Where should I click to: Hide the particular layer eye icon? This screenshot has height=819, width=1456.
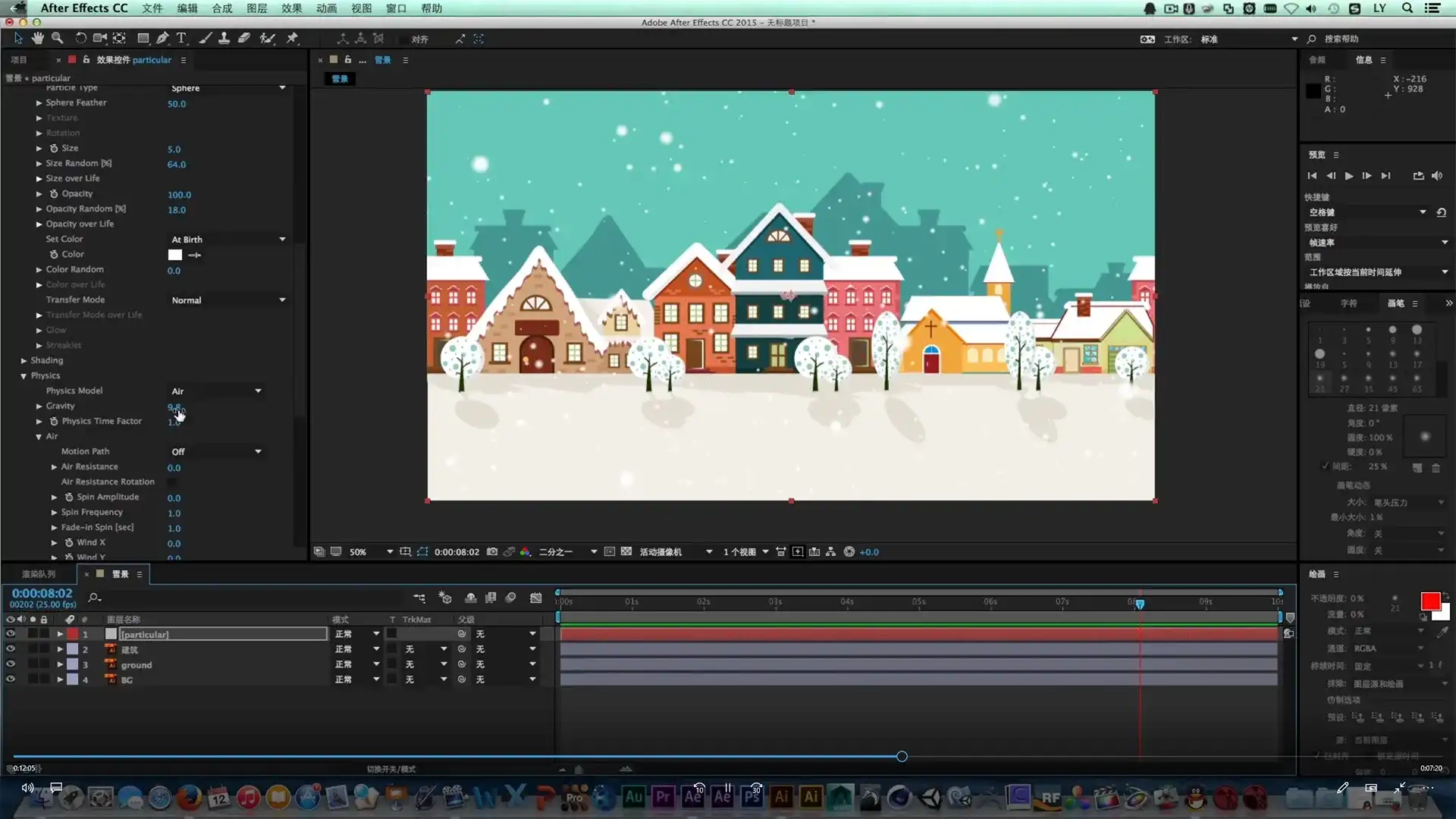11,634
